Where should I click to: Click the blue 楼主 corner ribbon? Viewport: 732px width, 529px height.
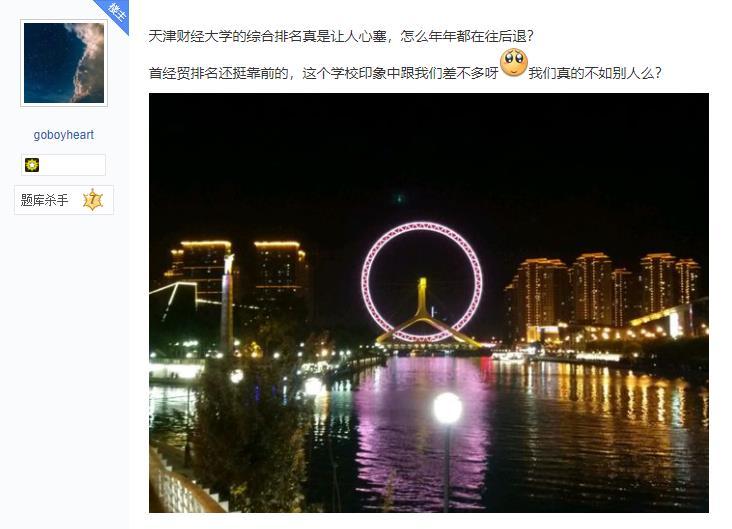click(x=114, y=14)
